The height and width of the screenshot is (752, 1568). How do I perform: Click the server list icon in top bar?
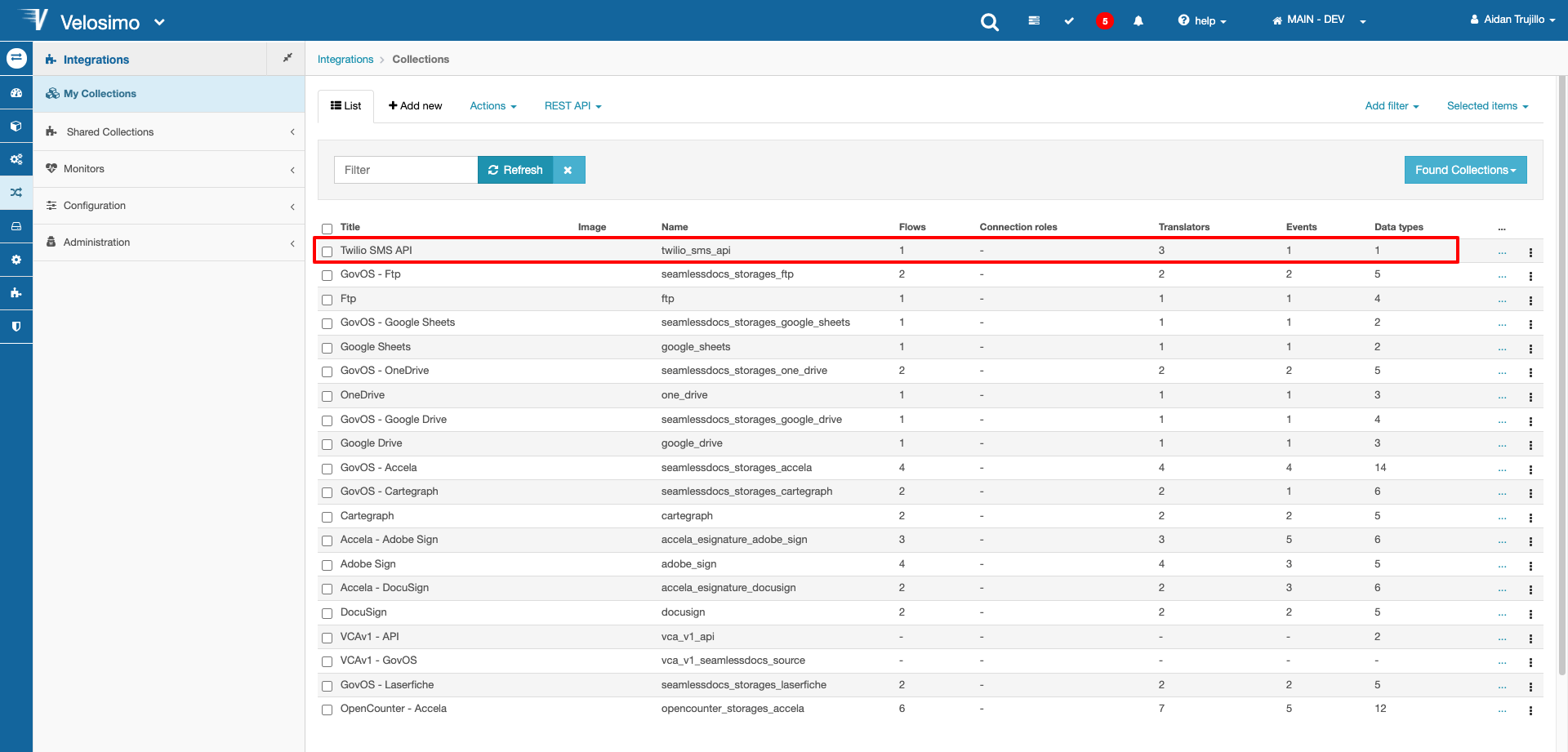click(x=1034, y=20)
